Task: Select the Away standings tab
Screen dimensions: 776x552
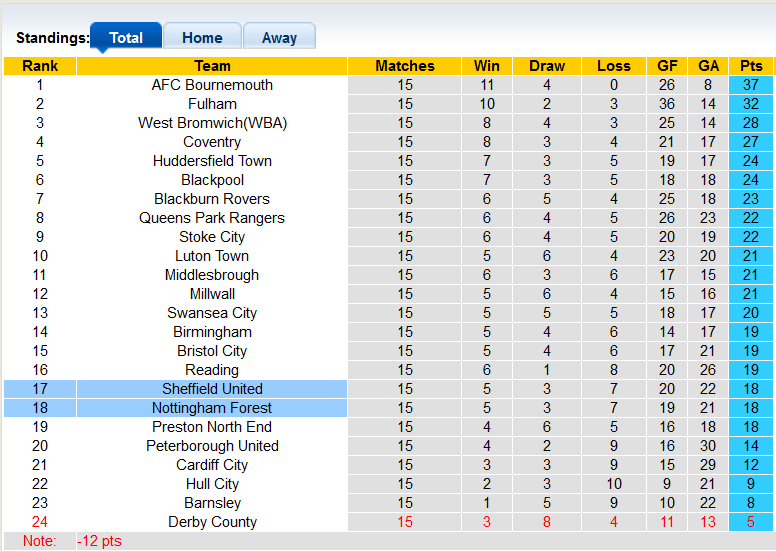Action: [279, 38]
